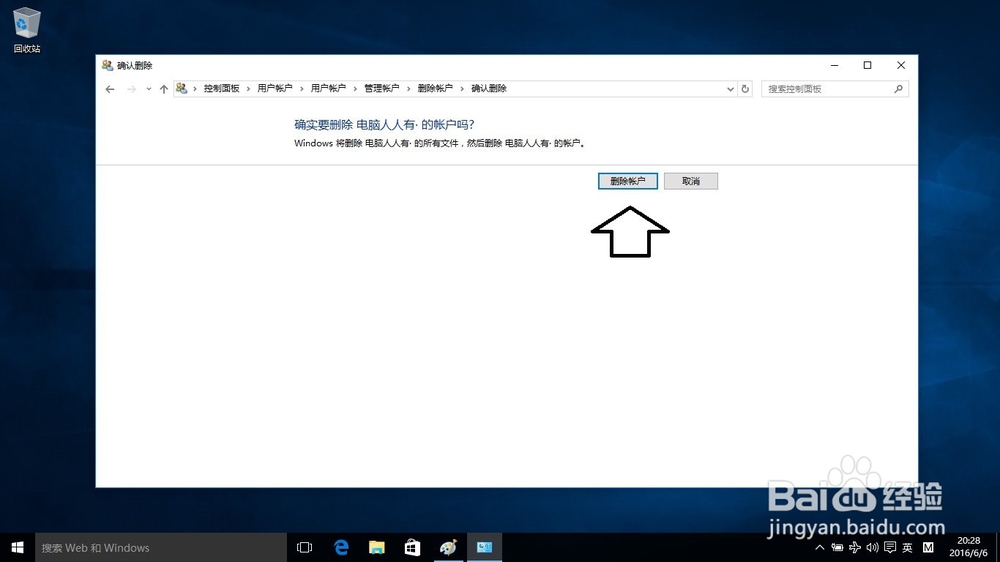This screenshot has width=1000, height=562.
Task: Click the 搜索 Web 和 Windows search box
Action: pyautogui.click(x=161, y=547)
